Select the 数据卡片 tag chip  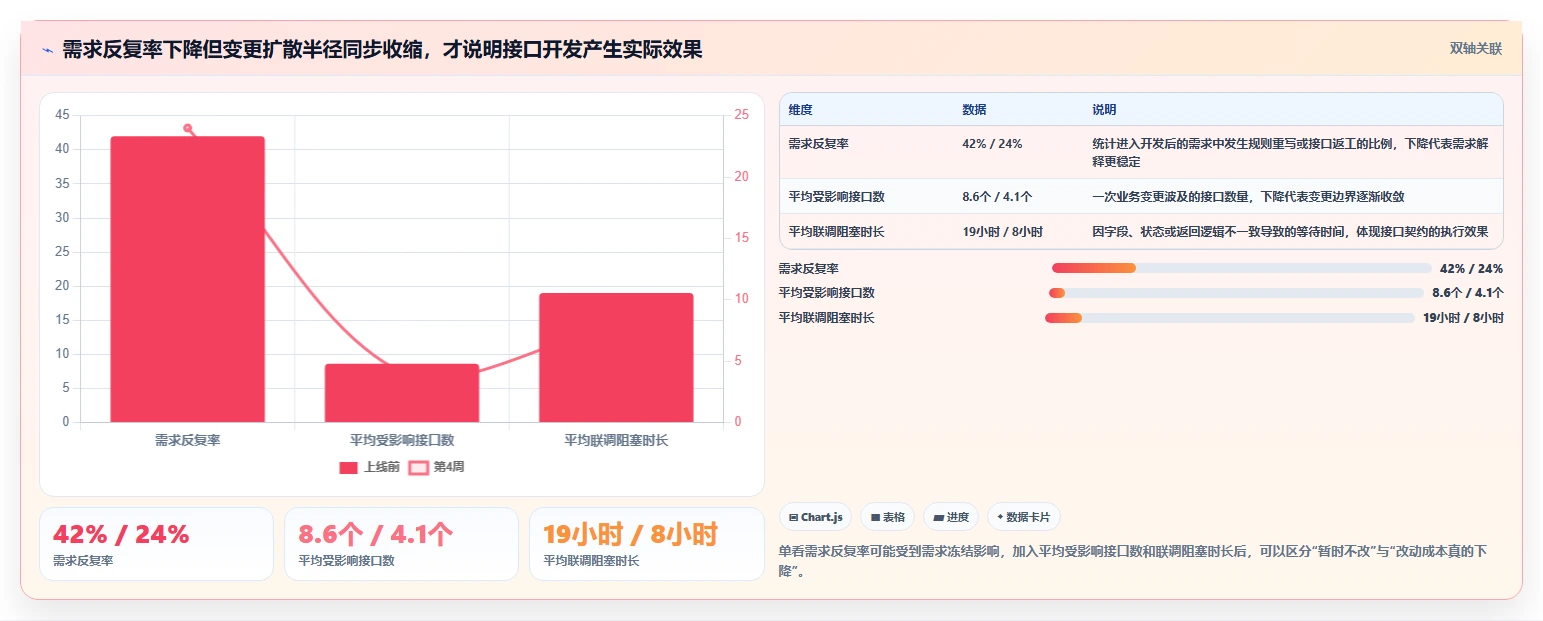tap(1023, 517)
